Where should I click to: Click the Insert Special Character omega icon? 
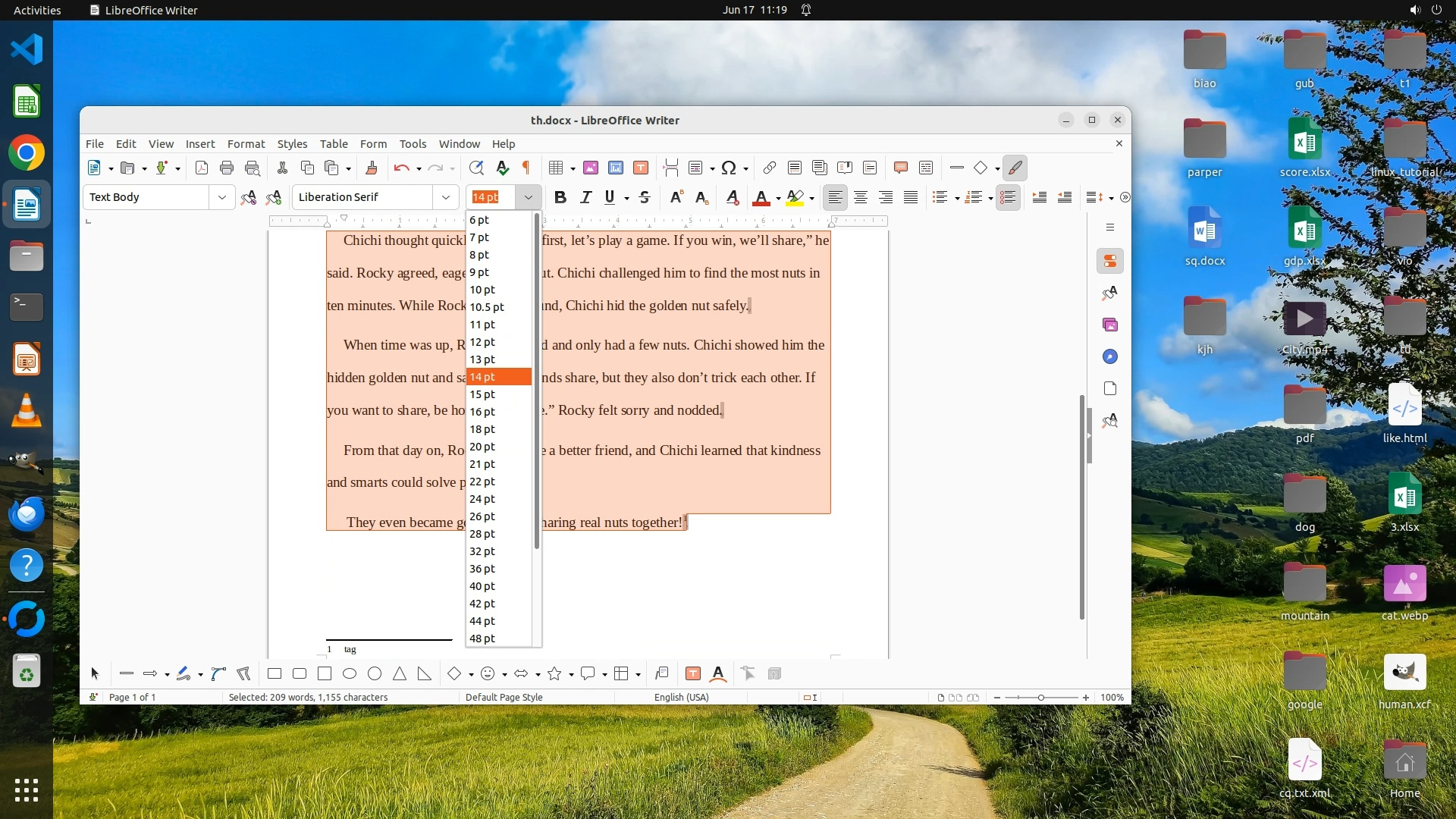tap(729, 168)
